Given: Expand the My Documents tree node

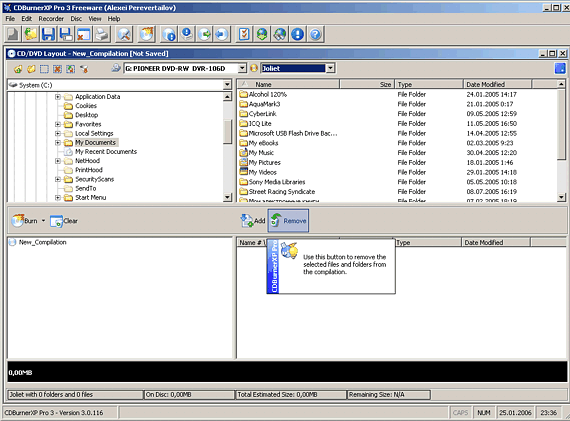Looking at the screenshot, I should tap(58, 143).
